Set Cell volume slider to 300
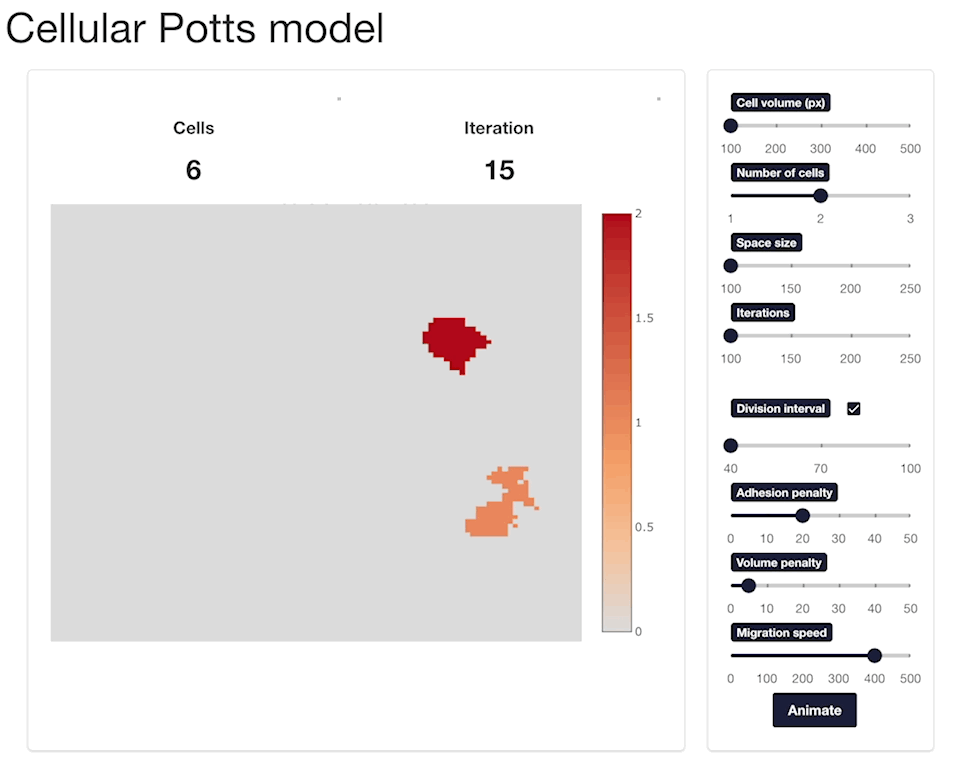This screenshot has width=960, height=774. (x=820, y=126)
